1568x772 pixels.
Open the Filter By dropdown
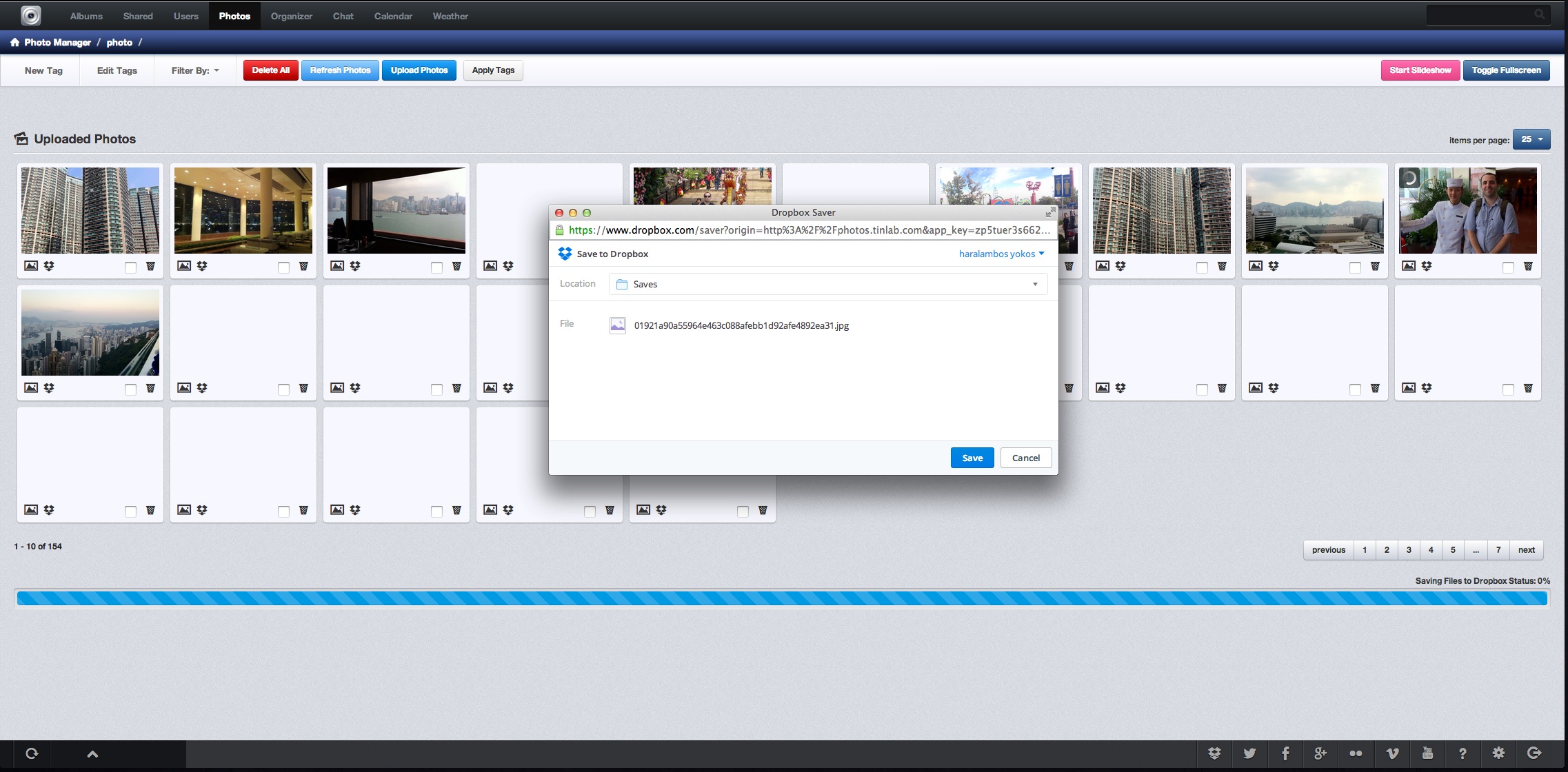point(195,70)
